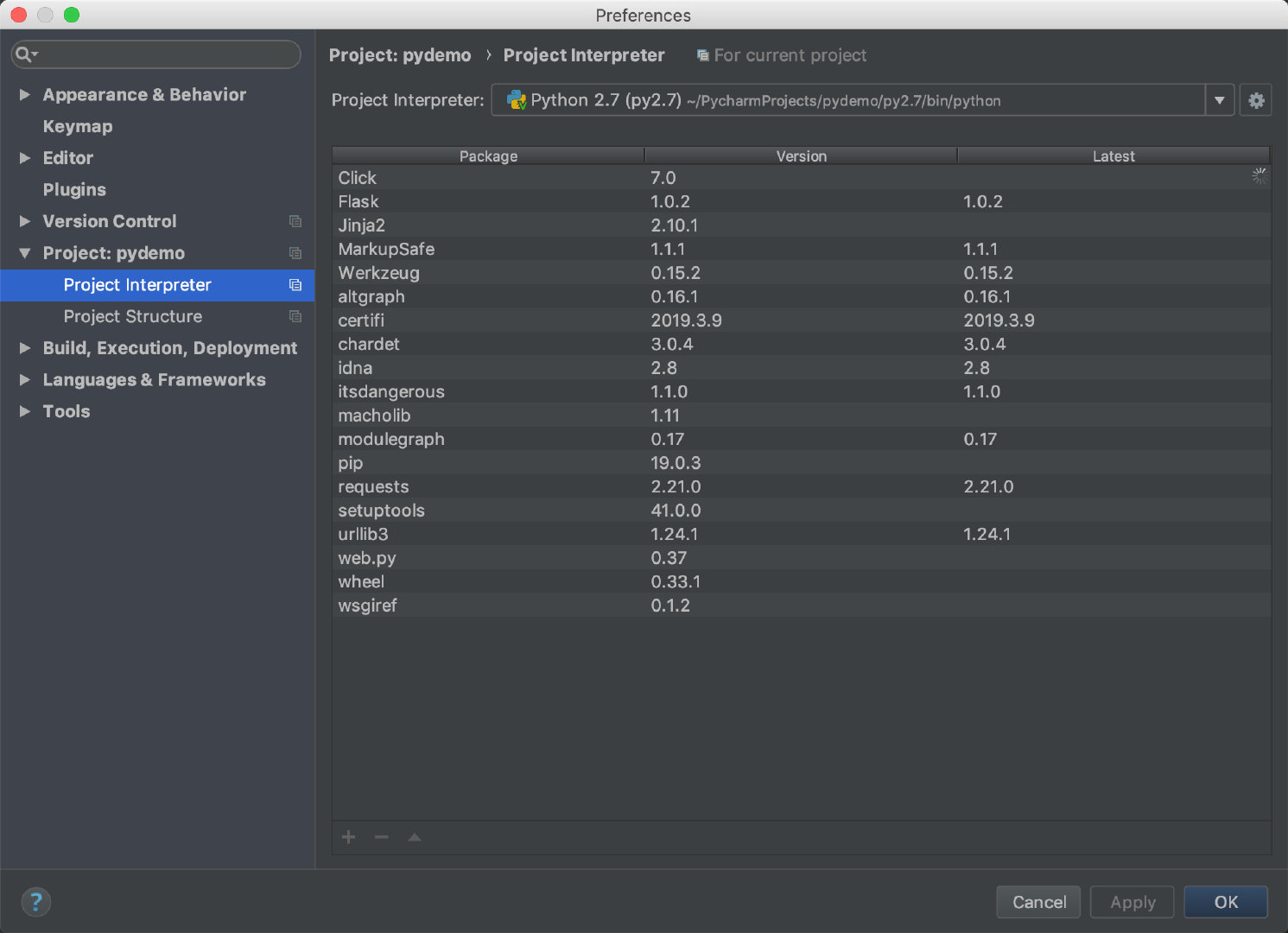This screenshot has width=1288, height=933.
Task: Click the Package column header
Action: coord(488,156)
